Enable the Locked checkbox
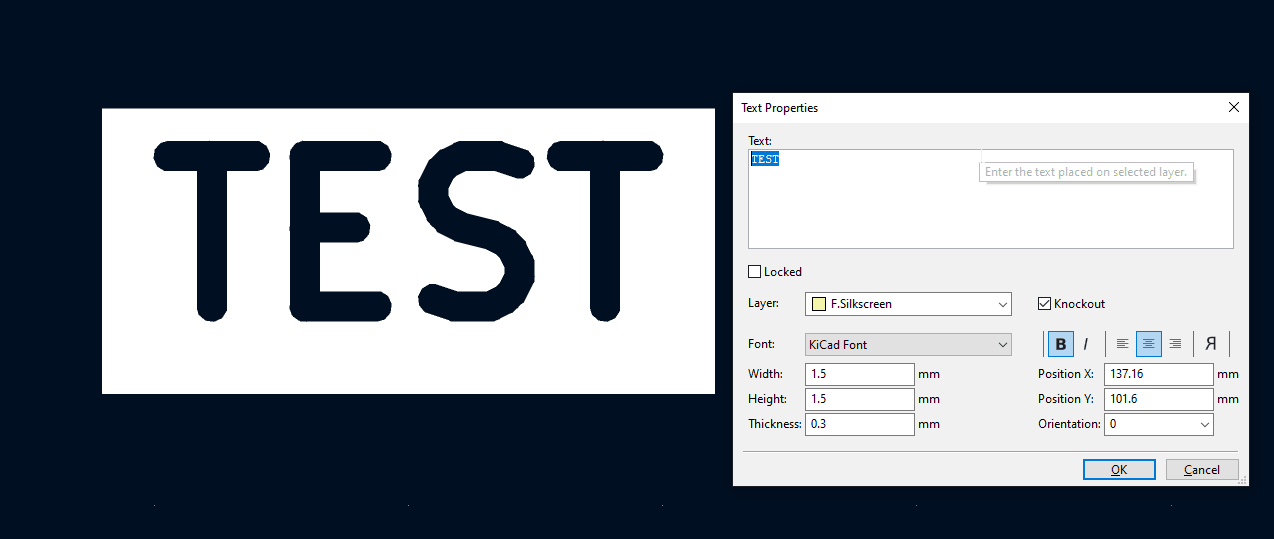The image size is (1274, 539). pos(755,272)
